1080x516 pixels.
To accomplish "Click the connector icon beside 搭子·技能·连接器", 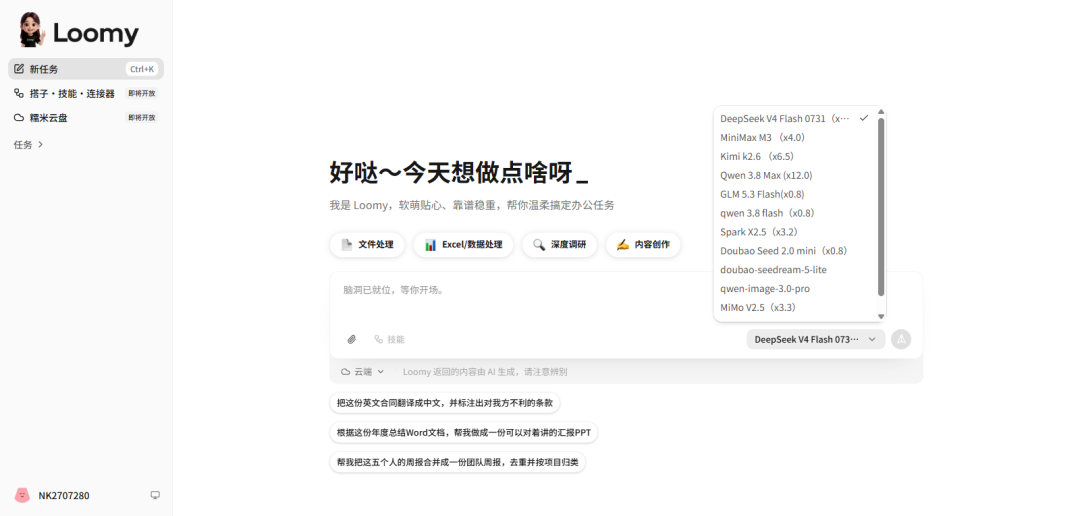I will coord(19,93).
